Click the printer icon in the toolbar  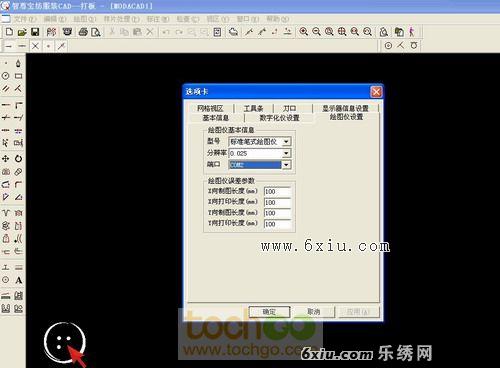point(83,32)
